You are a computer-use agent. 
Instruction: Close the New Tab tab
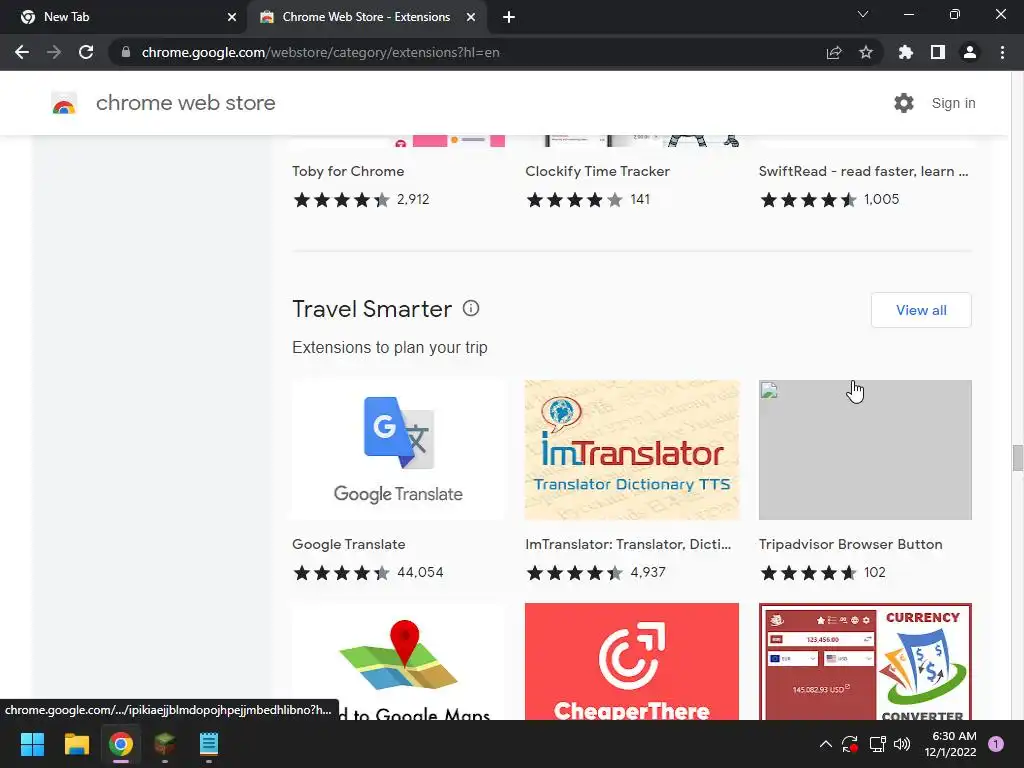pyautogui.click(x=232, y=17)
